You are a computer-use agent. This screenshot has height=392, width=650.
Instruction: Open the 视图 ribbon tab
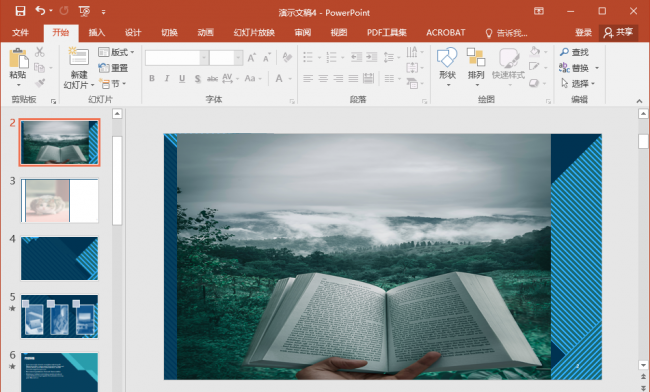(x=339, y=32)
